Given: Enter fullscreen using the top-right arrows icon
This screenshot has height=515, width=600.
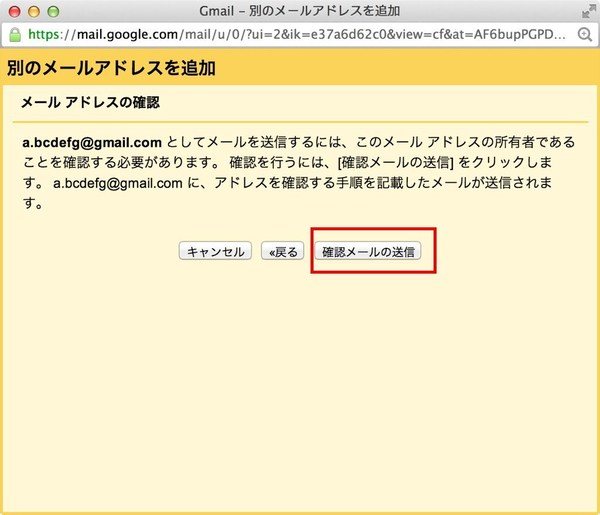Looking at the screenshot, I should [x=586, y=11].
